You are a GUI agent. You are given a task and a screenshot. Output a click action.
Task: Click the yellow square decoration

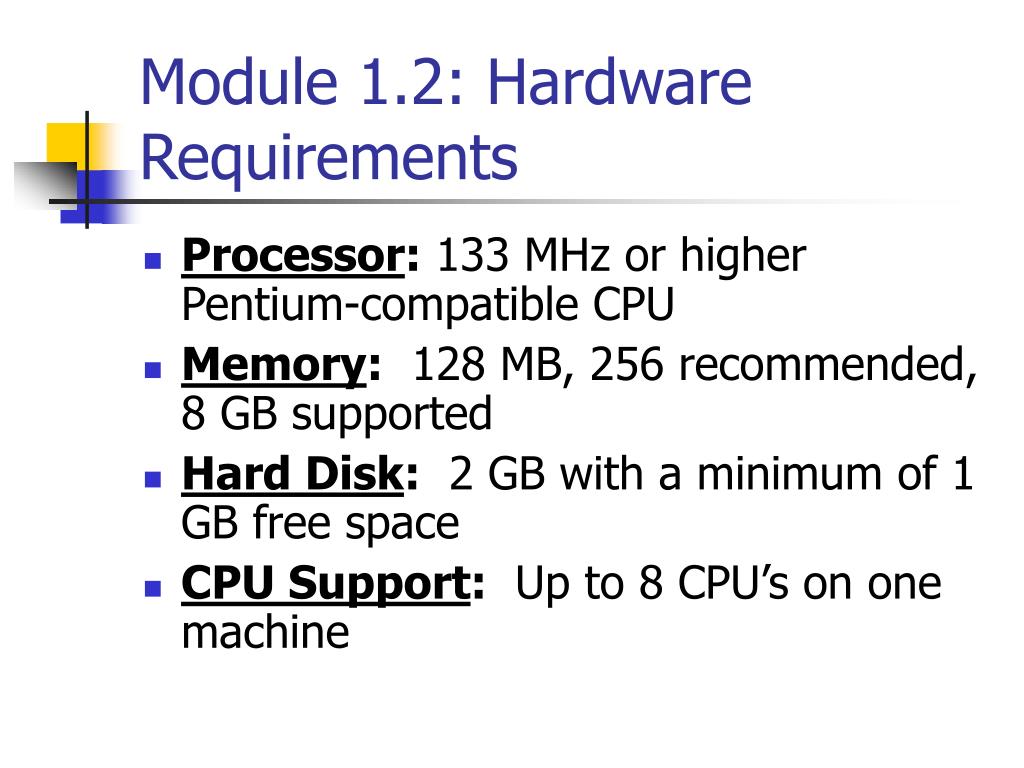78,147
